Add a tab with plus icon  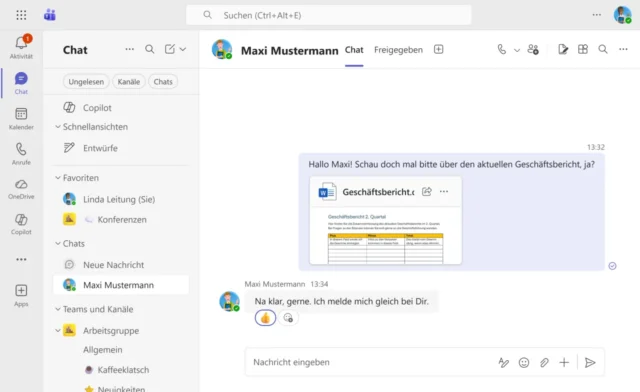tap(438, 49)
